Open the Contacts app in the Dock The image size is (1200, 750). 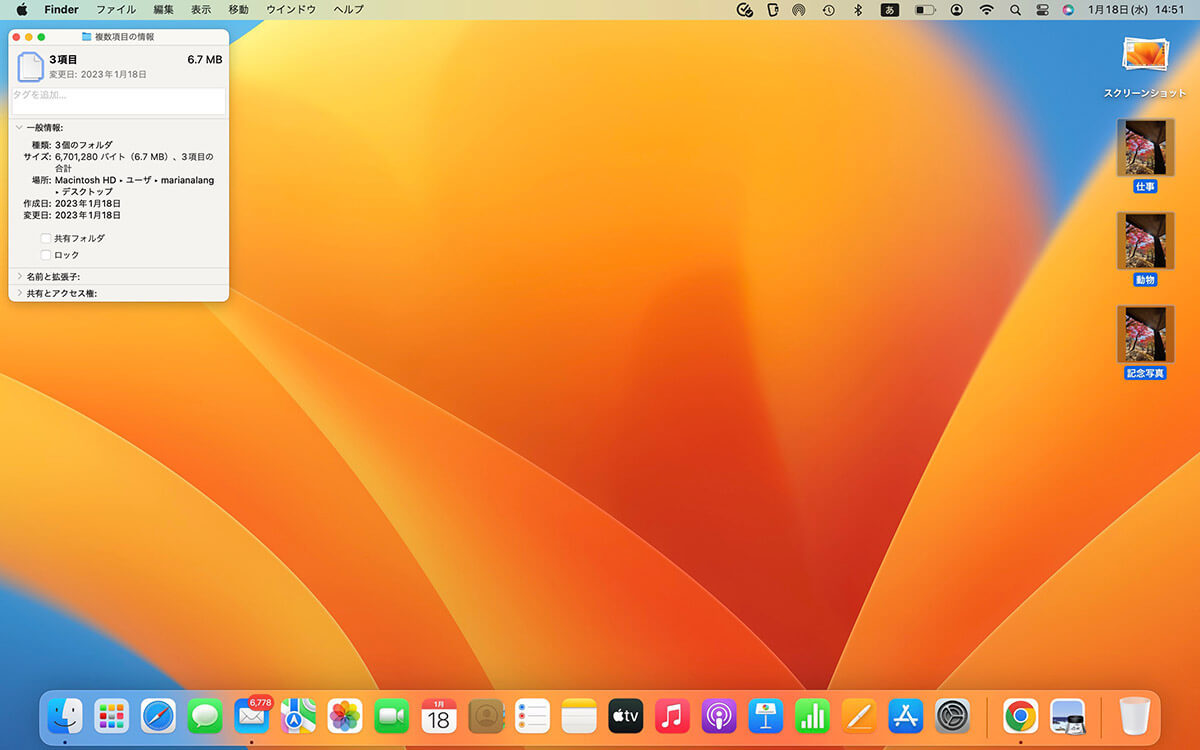click(x=486, y=716)
